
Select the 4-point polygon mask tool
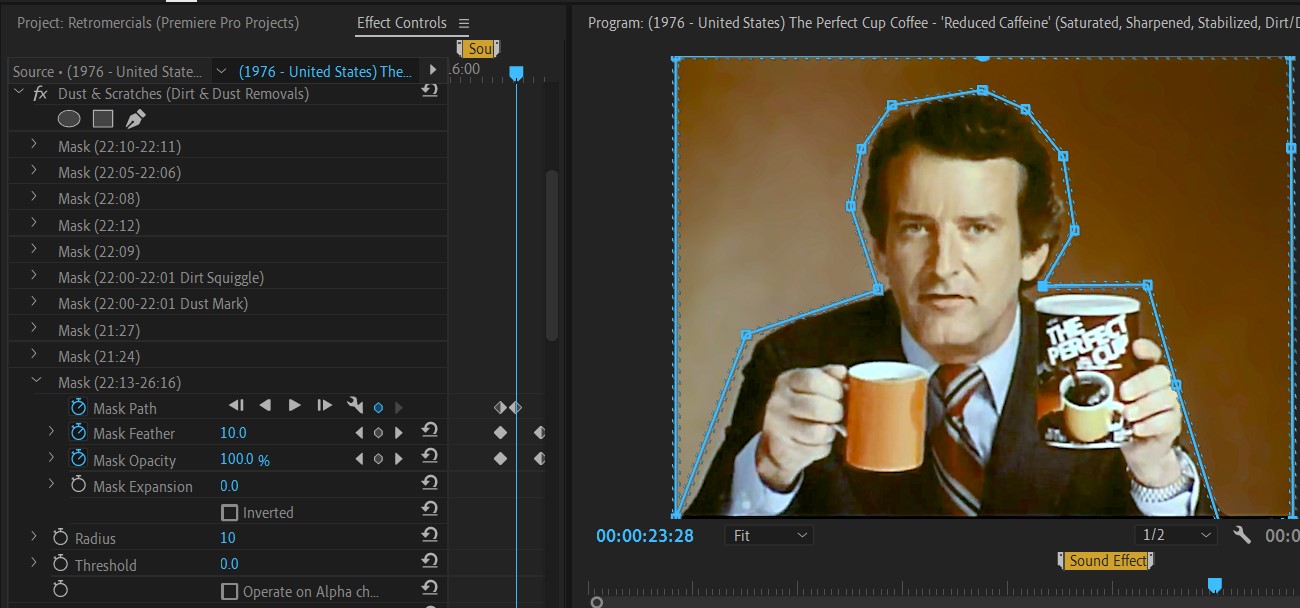(x=103, y=119)
